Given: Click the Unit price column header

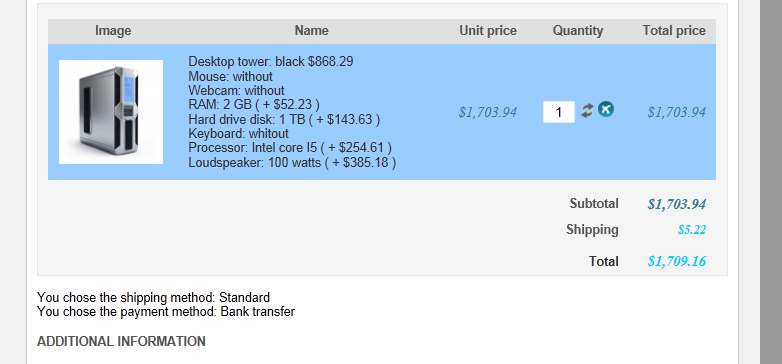Looking at the screenshot, I should pyautogui.click(x=488, y=31).
